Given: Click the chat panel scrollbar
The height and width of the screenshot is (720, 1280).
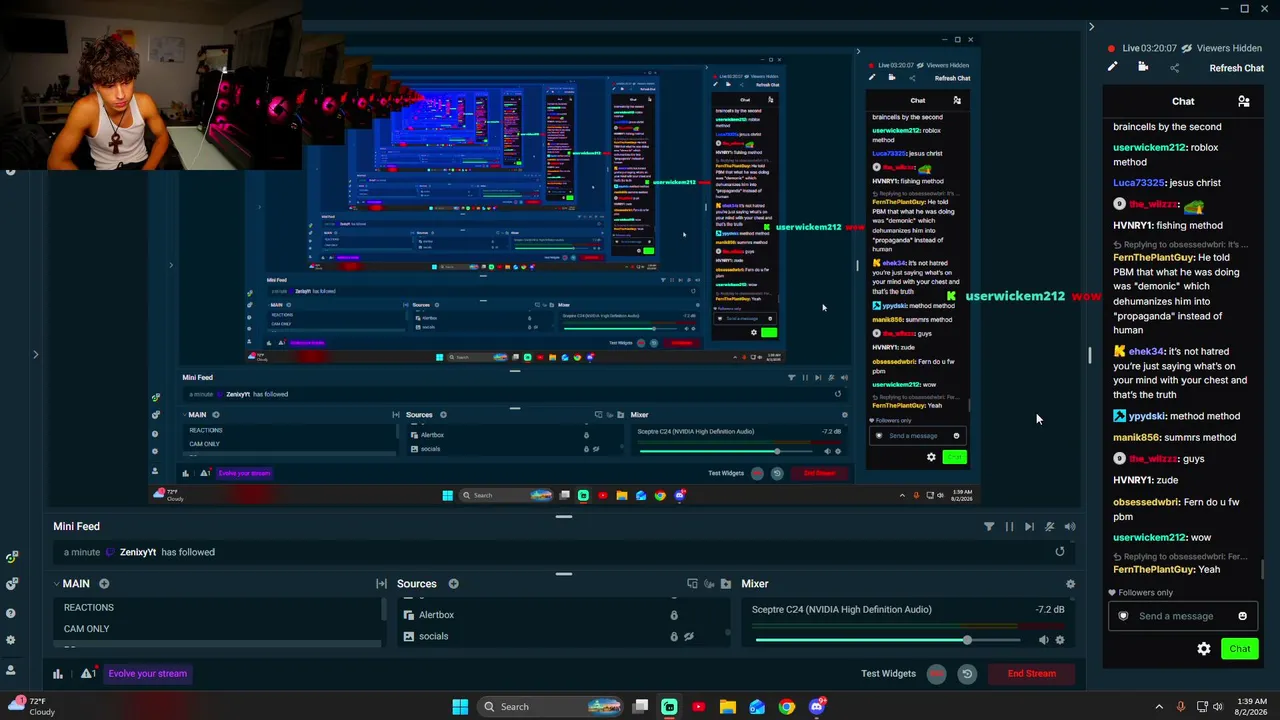Looking at the screenshot, I should click(x=1263, y=568).
